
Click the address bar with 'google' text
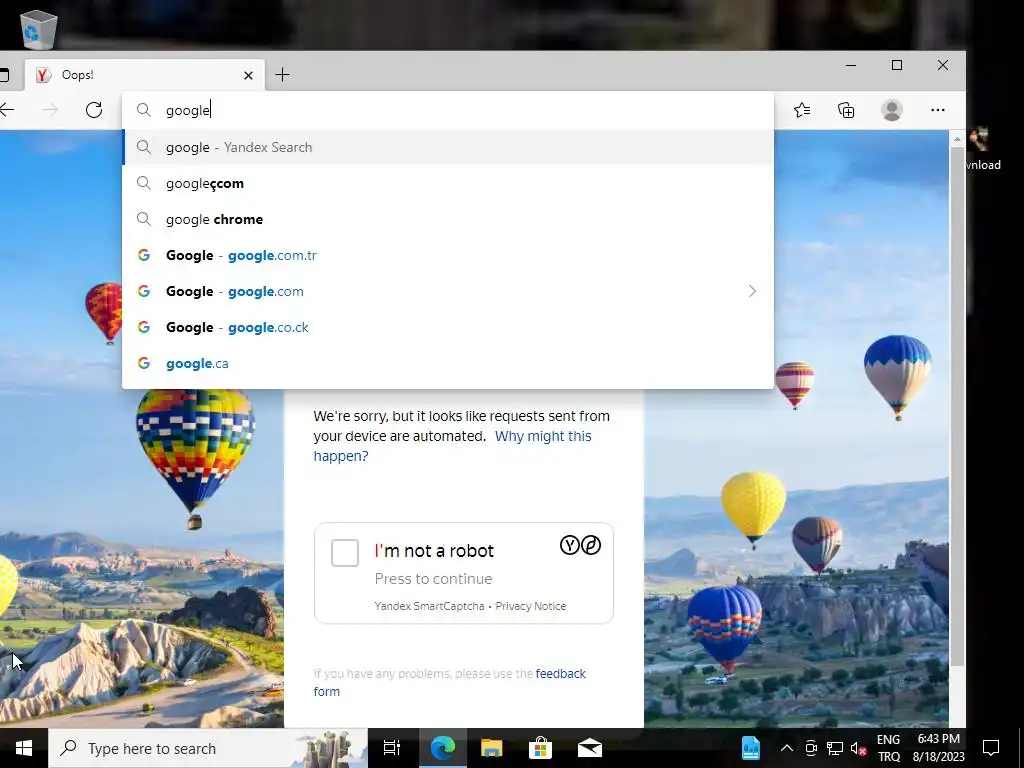click(x=447, y=110)
